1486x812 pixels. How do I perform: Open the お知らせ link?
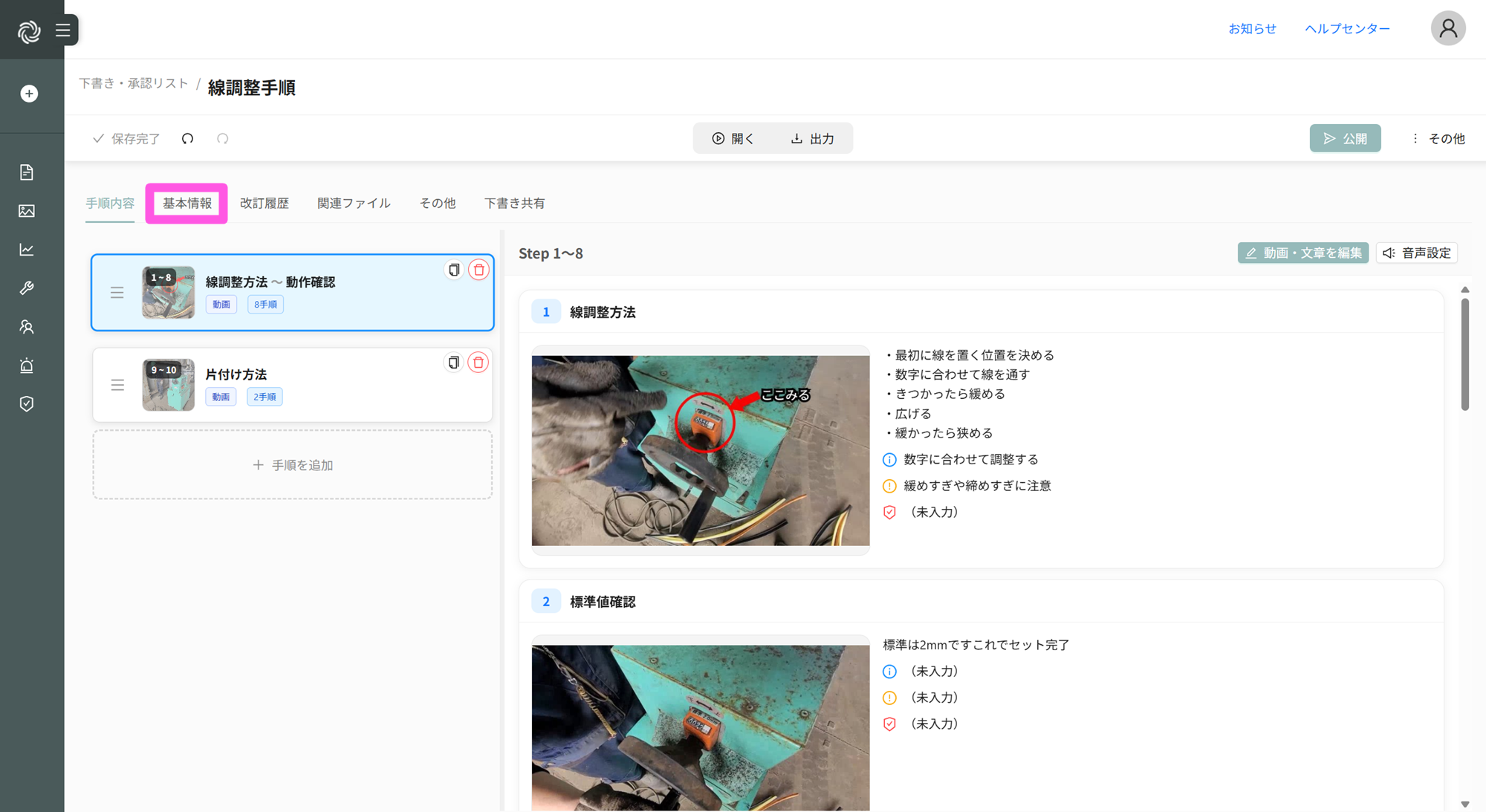[x=1252, y=29]
